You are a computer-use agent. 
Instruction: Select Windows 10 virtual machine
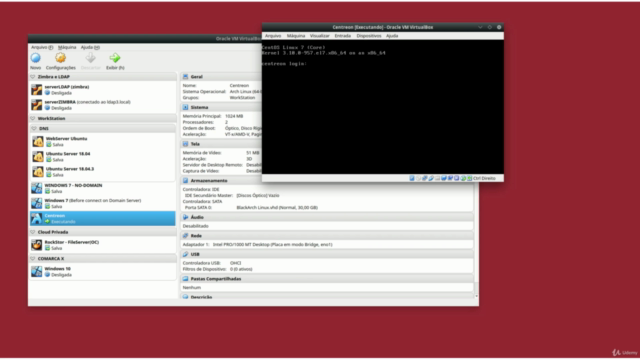pyautogui.click(x=102, y=271)
